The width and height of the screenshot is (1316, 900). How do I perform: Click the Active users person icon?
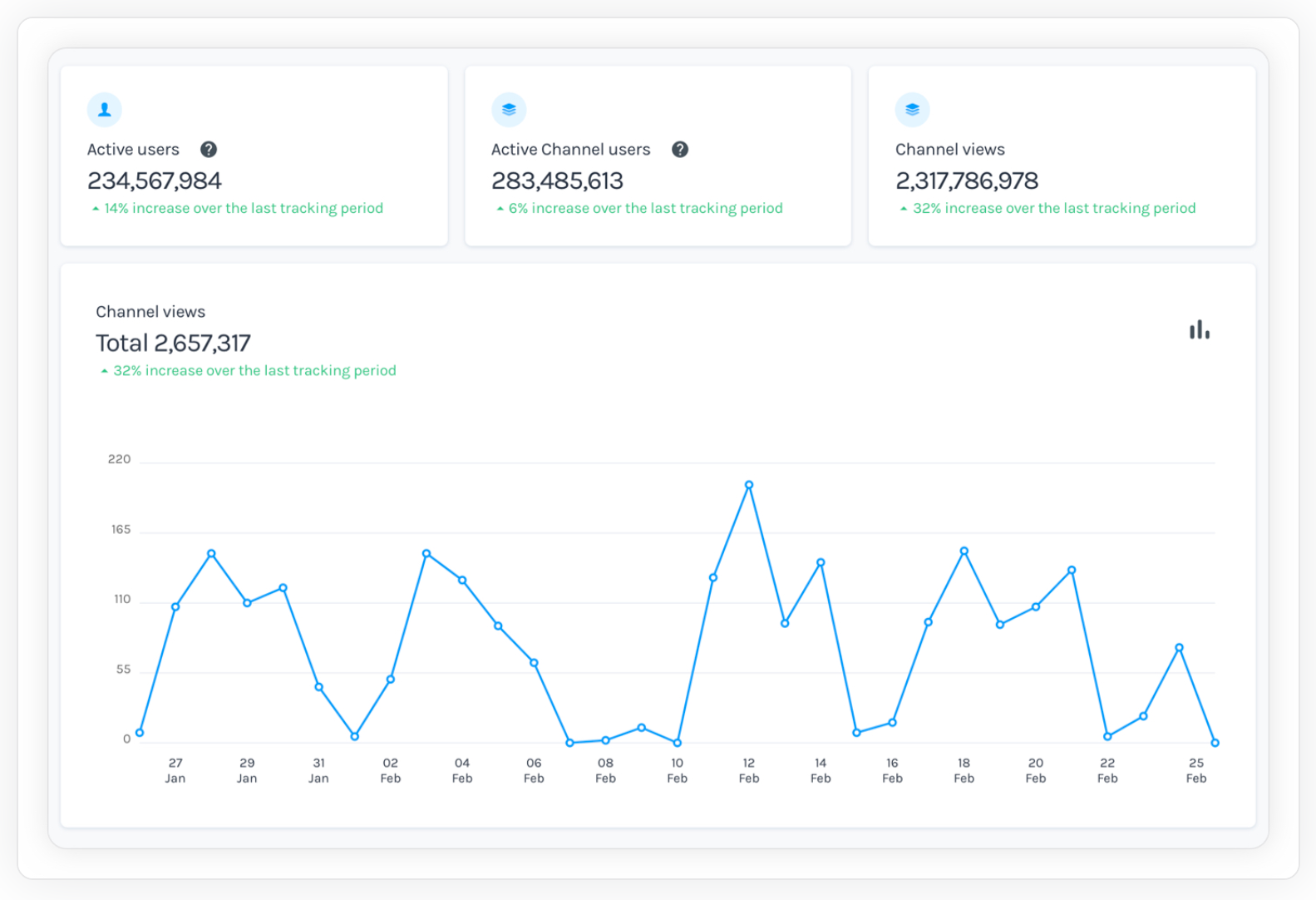(105, 110)
